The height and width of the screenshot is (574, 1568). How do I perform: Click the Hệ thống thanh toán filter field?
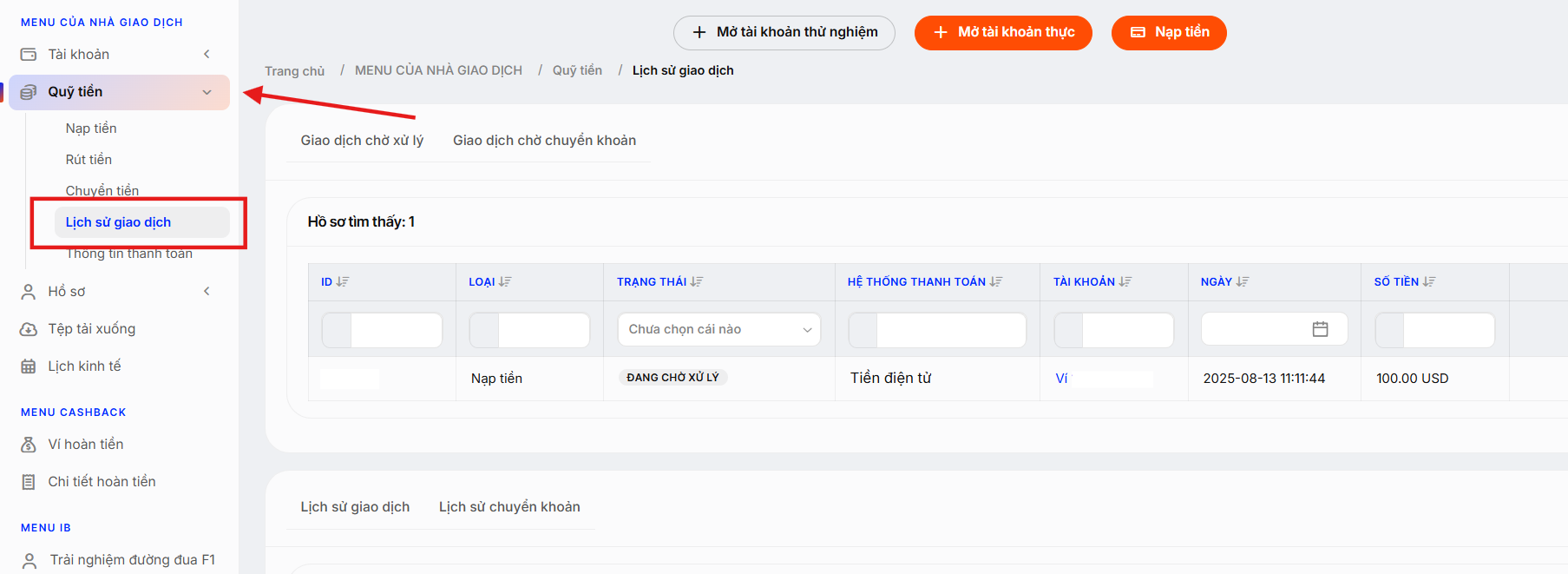937,330
